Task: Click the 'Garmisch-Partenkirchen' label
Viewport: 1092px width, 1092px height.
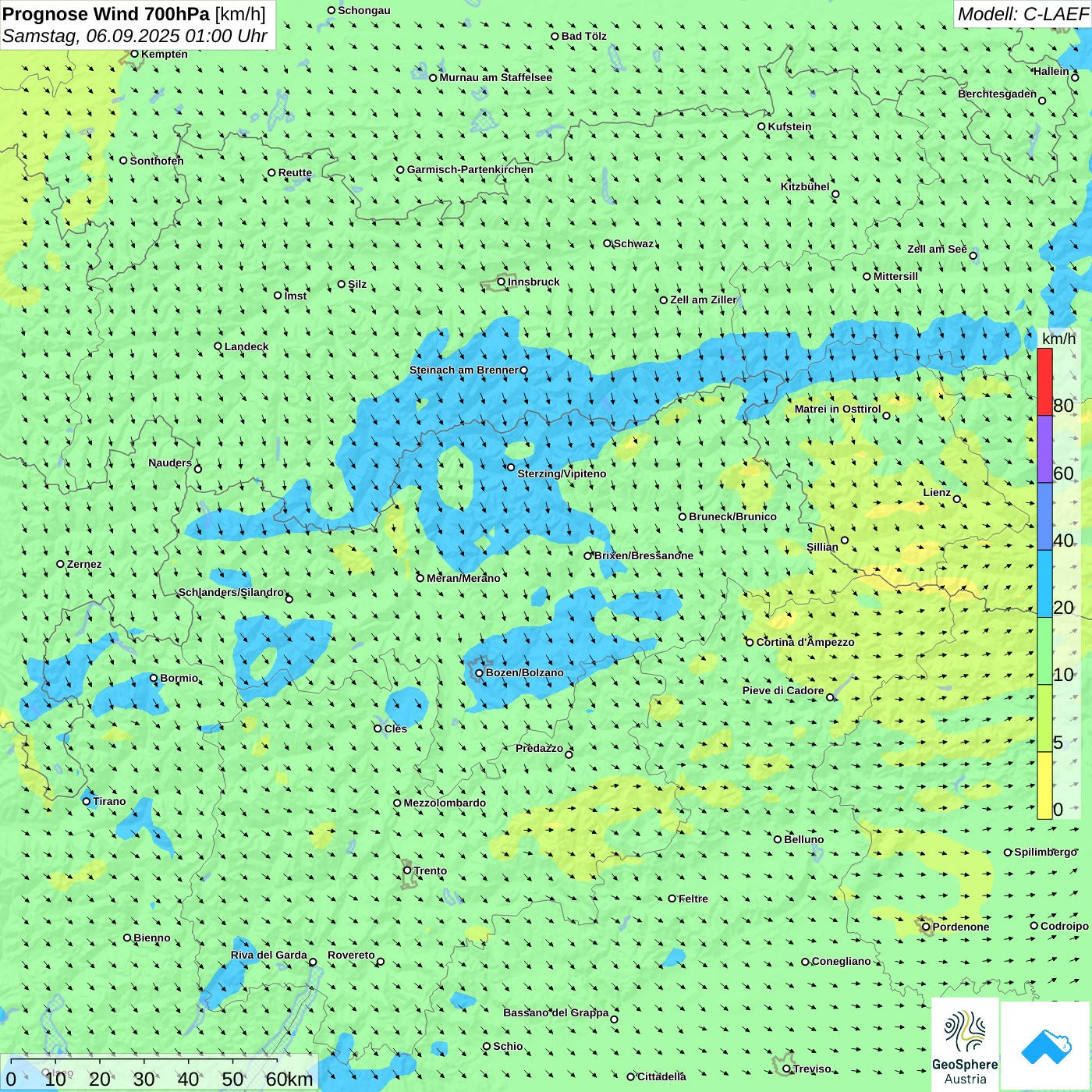Action: pos(470,169)
